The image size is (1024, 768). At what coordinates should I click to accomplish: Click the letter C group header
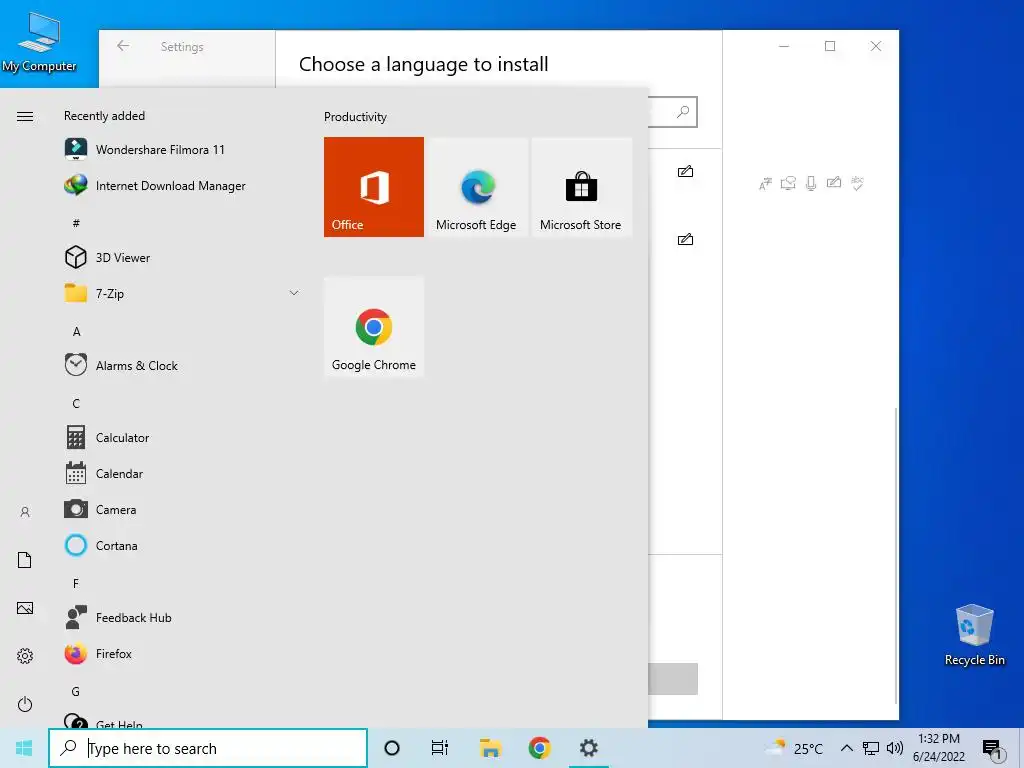76,404
